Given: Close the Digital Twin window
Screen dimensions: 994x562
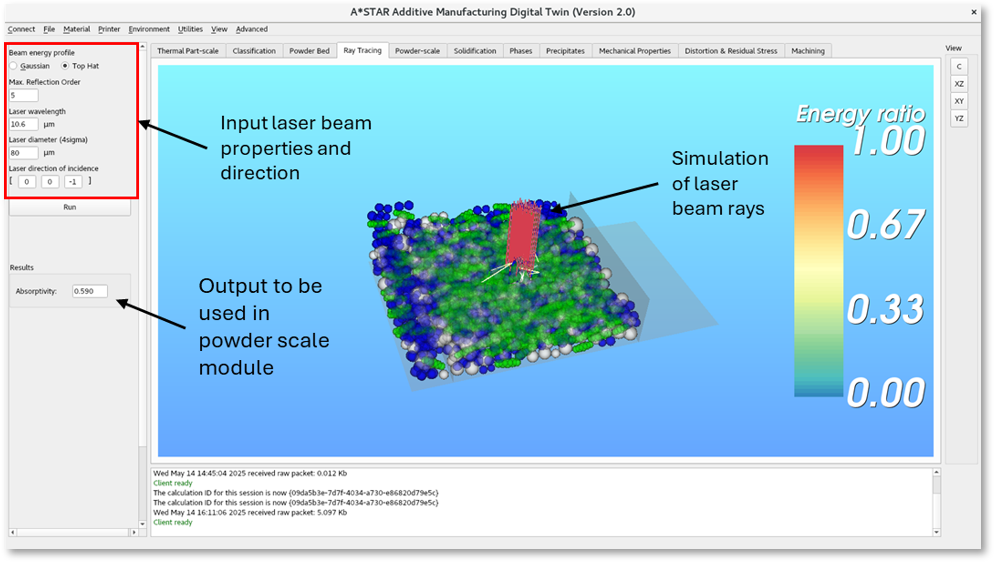Looking at the screenshot, I should click(974, 12).
